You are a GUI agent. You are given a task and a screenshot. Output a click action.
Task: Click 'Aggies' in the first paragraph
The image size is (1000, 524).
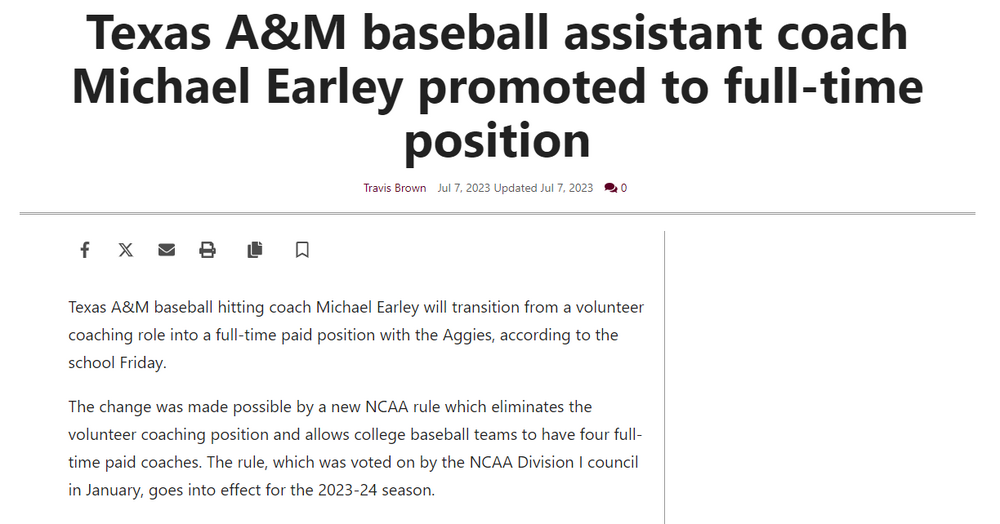(467, 335)
